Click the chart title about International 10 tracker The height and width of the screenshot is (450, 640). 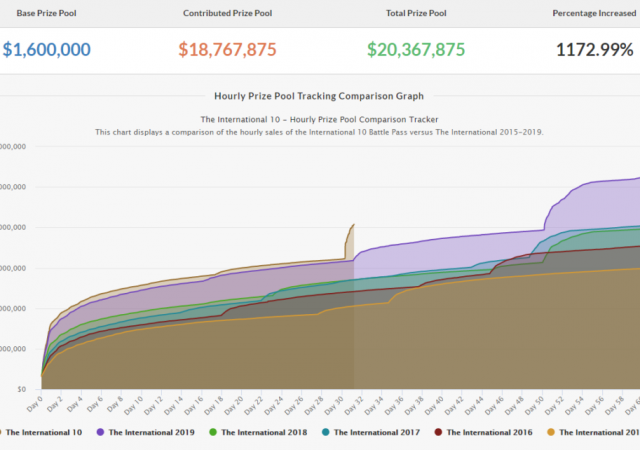tap(319, 119)
